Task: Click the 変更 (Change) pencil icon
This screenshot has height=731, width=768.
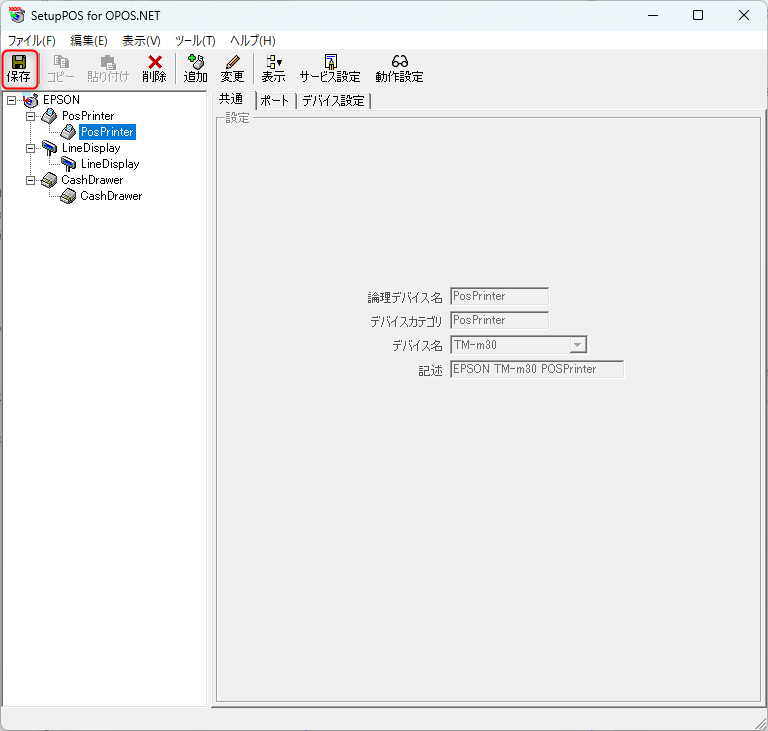Action: click(x=232, y=68)
